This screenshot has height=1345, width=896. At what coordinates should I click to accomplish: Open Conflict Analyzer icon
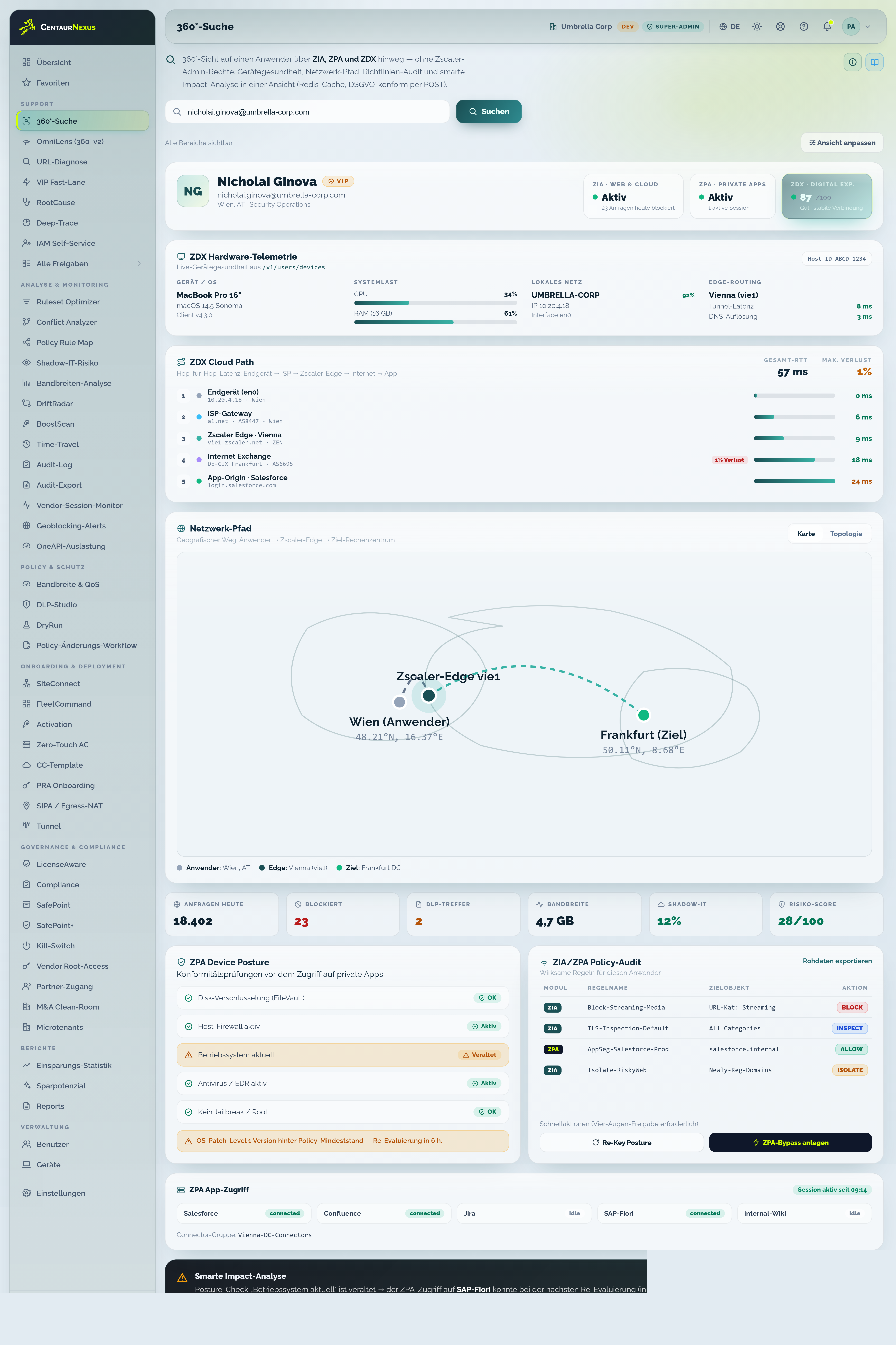tap(26, 322)
